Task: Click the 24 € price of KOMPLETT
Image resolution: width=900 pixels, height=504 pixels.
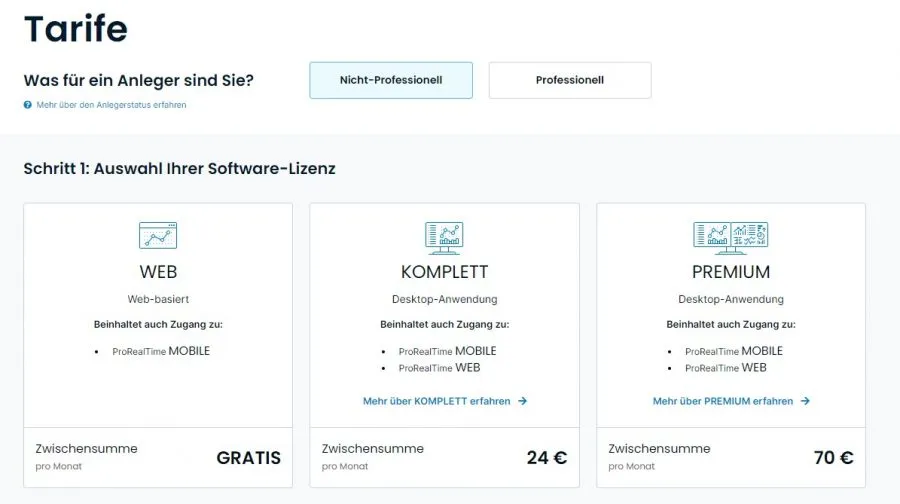Action: tap(546, 458)
